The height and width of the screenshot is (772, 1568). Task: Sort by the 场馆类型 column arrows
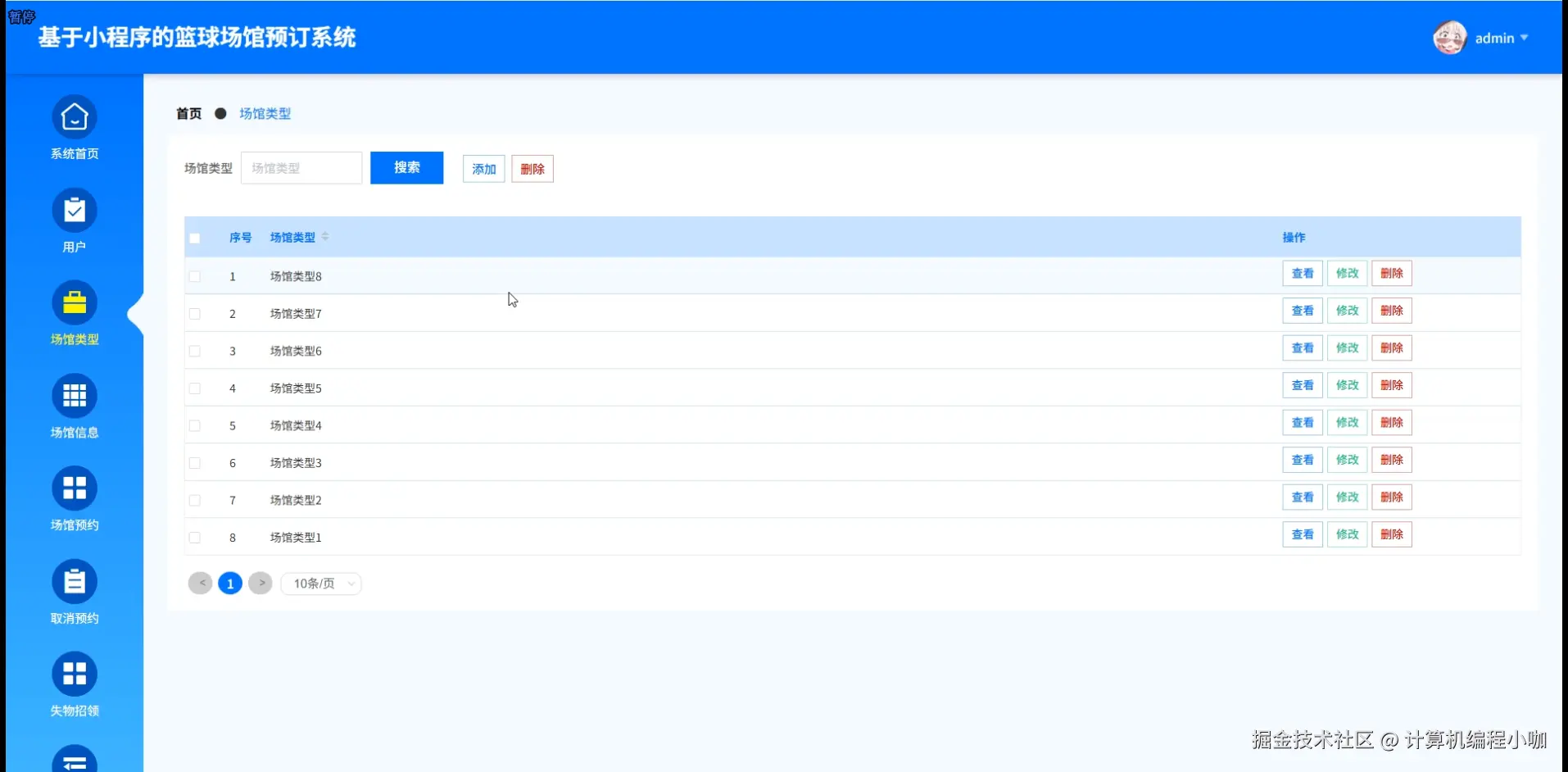tap(325, 237)
